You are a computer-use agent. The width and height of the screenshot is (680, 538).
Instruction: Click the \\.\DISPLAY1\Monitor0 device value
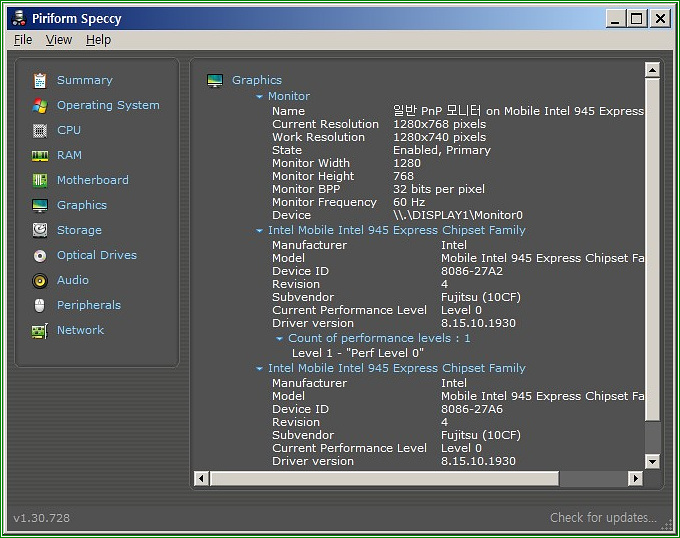(458, 215)
